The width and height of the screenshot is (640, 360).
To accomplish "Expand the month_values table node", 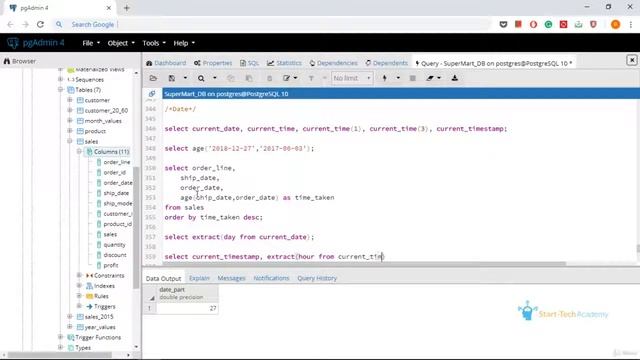I will coord(70,121).
